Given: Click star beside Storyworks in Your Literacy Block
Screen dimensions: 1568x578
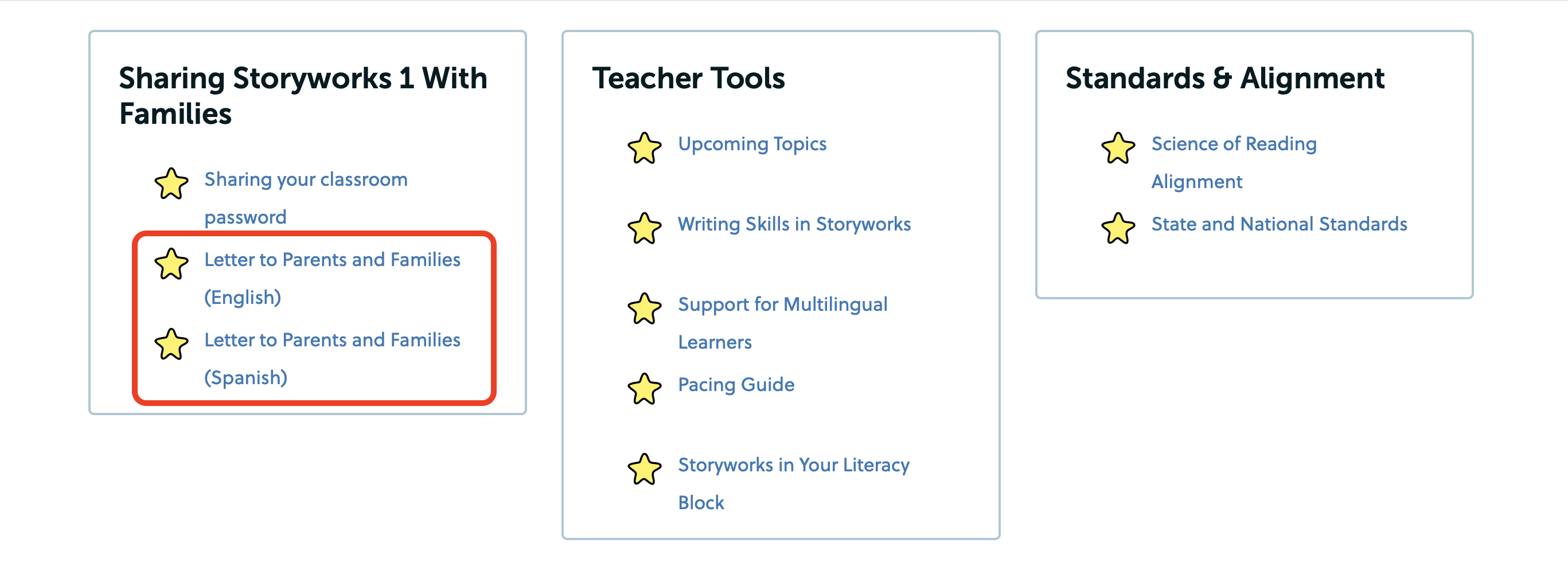Looking at the screenshot, I should point(644,469).
